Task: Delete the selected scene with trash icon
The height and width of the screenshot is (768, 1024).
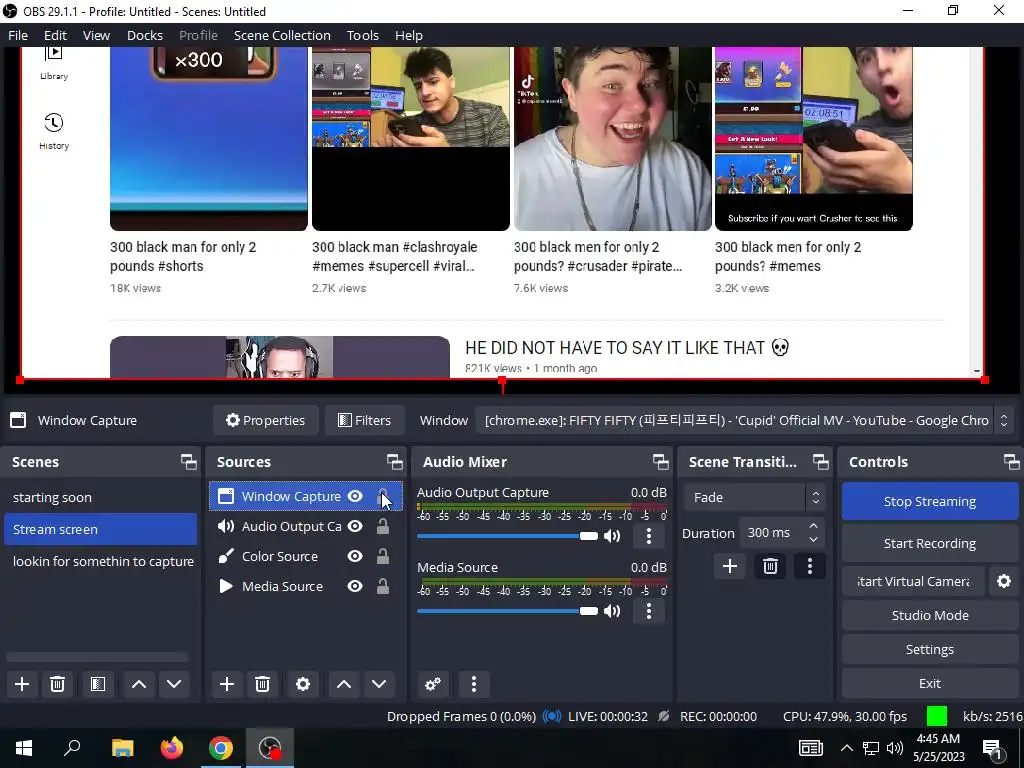Action: (x=57, y=684)
